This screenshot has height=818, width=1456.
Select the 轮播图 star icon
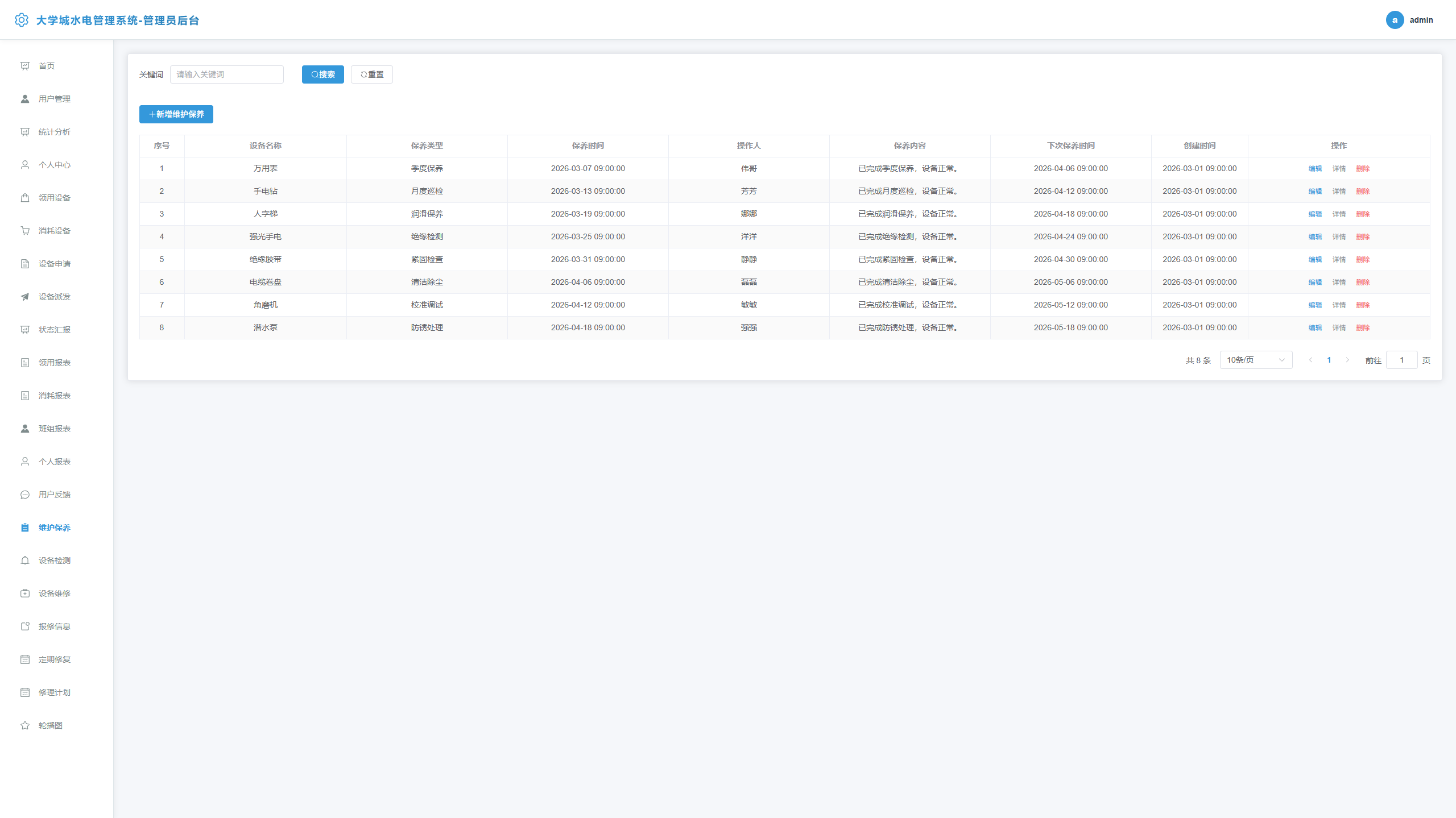click(x=25, y=725)
